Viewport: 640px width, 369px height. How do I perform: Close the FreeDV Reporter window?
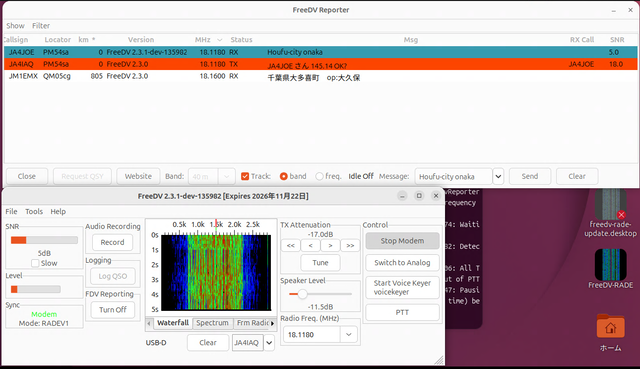(x=630, y=10)
